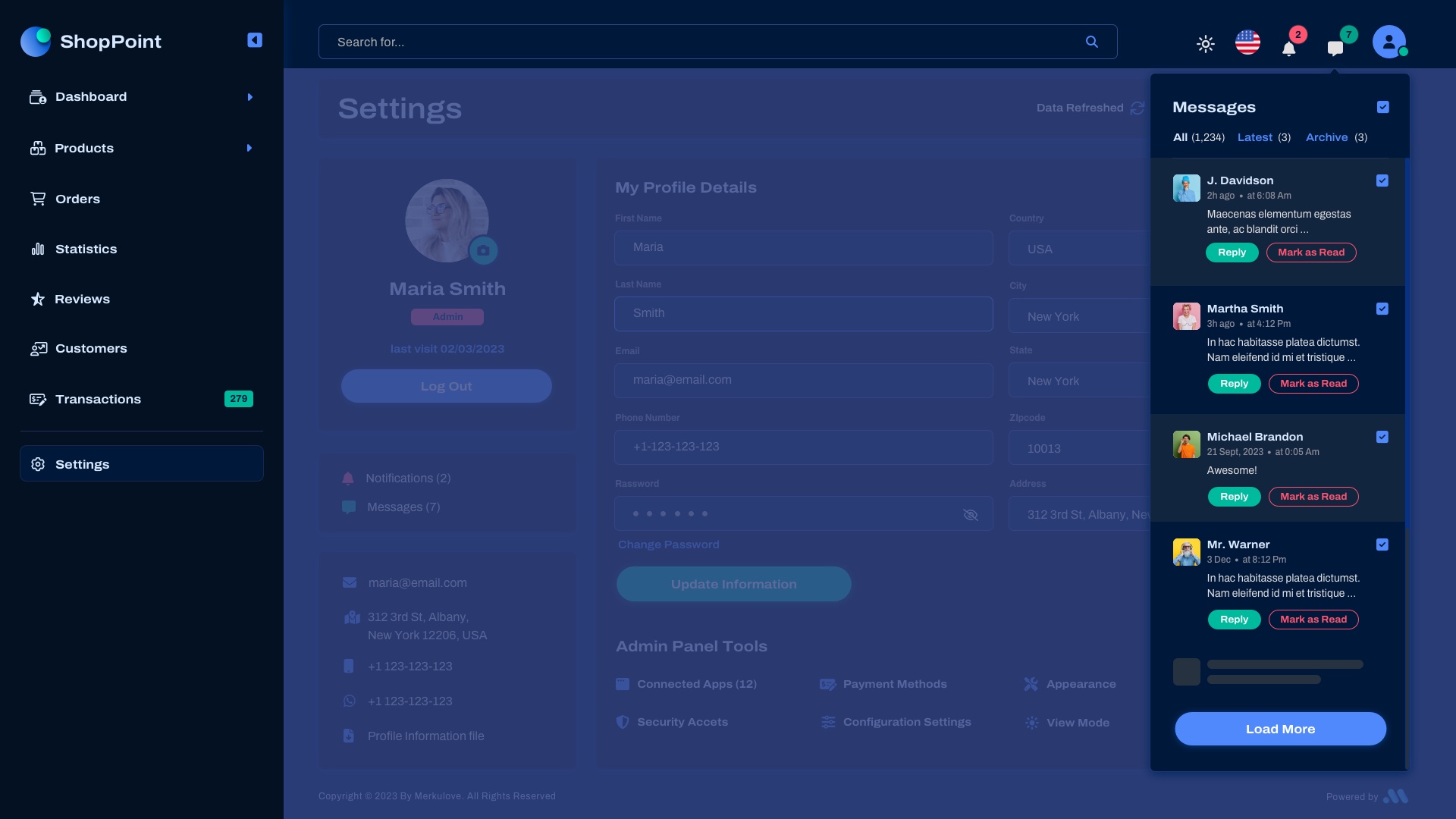Check the select-all Messages checkbox

[1383, 107]
